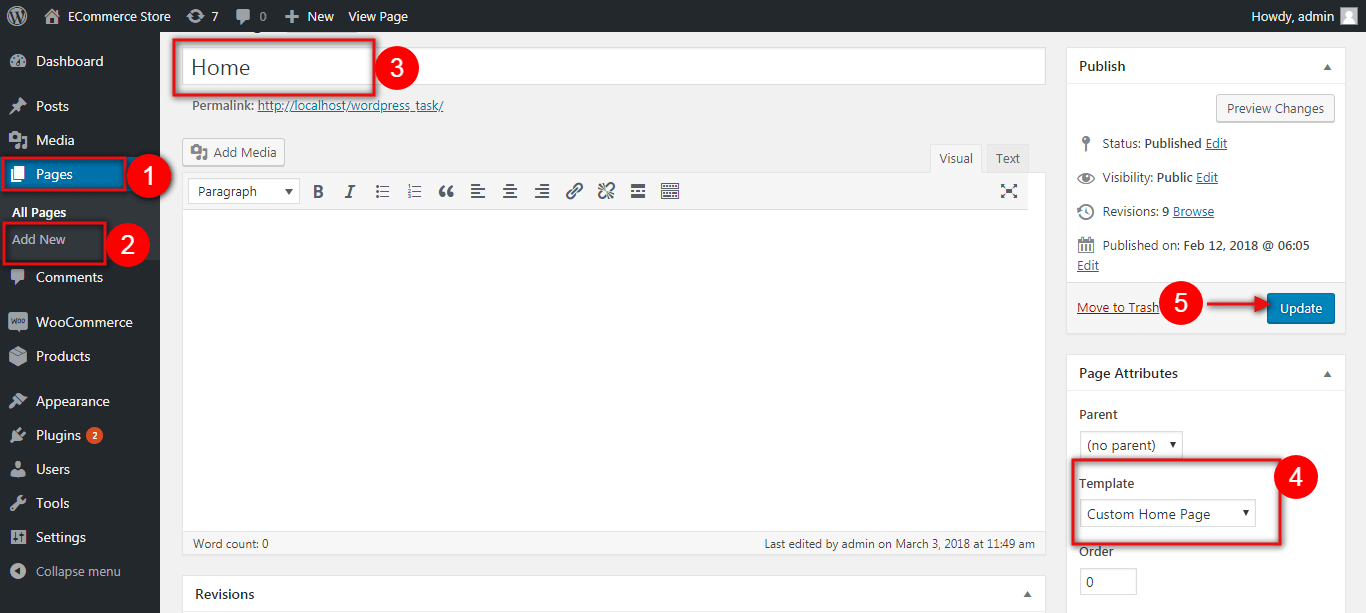This screenshot has width=1366, height=613.
Task: Switch to the Text editor tab
Action: coord(1007,158)
